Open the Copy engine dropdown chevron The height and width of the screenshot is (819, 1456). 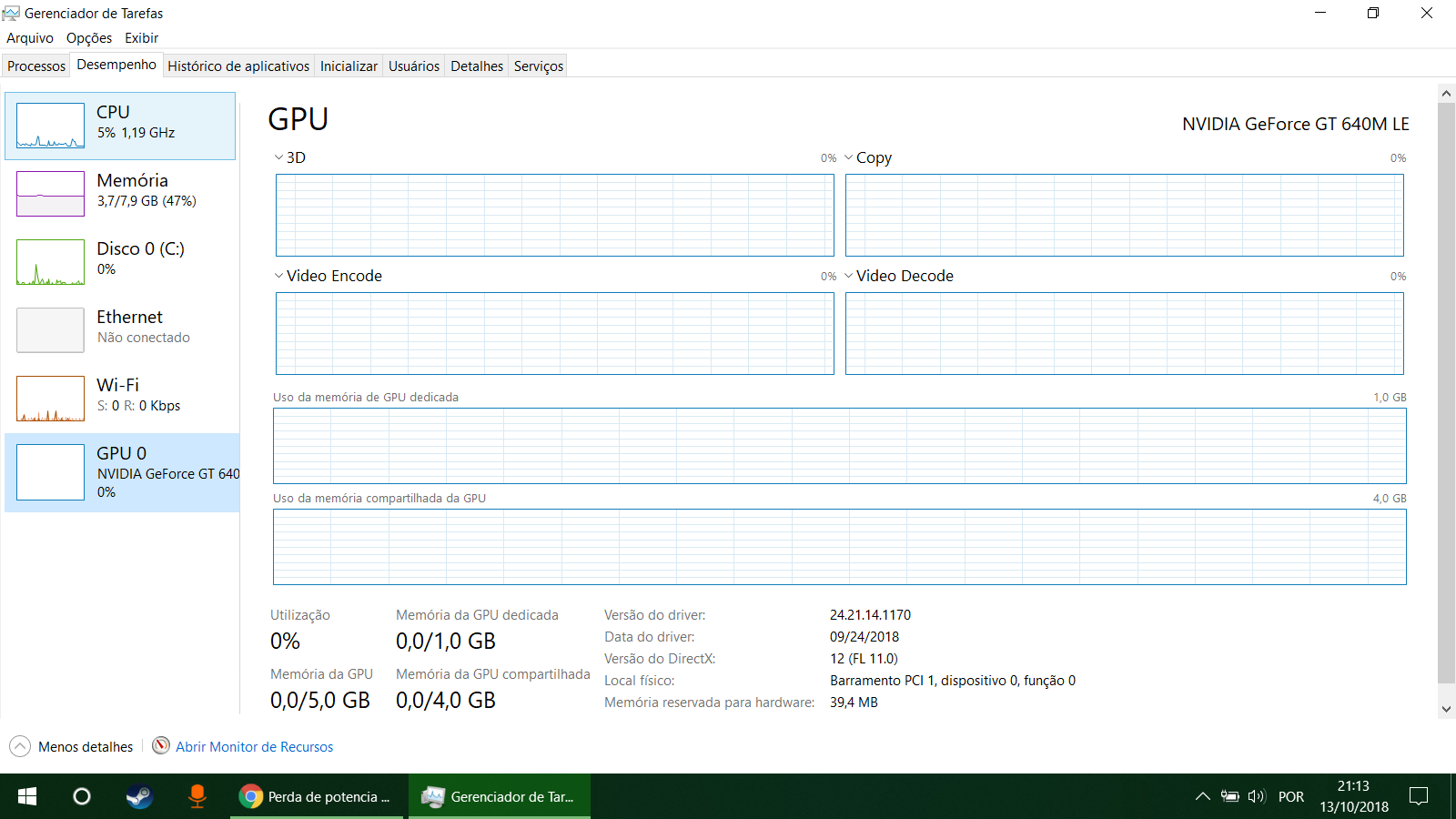(848, 157)
